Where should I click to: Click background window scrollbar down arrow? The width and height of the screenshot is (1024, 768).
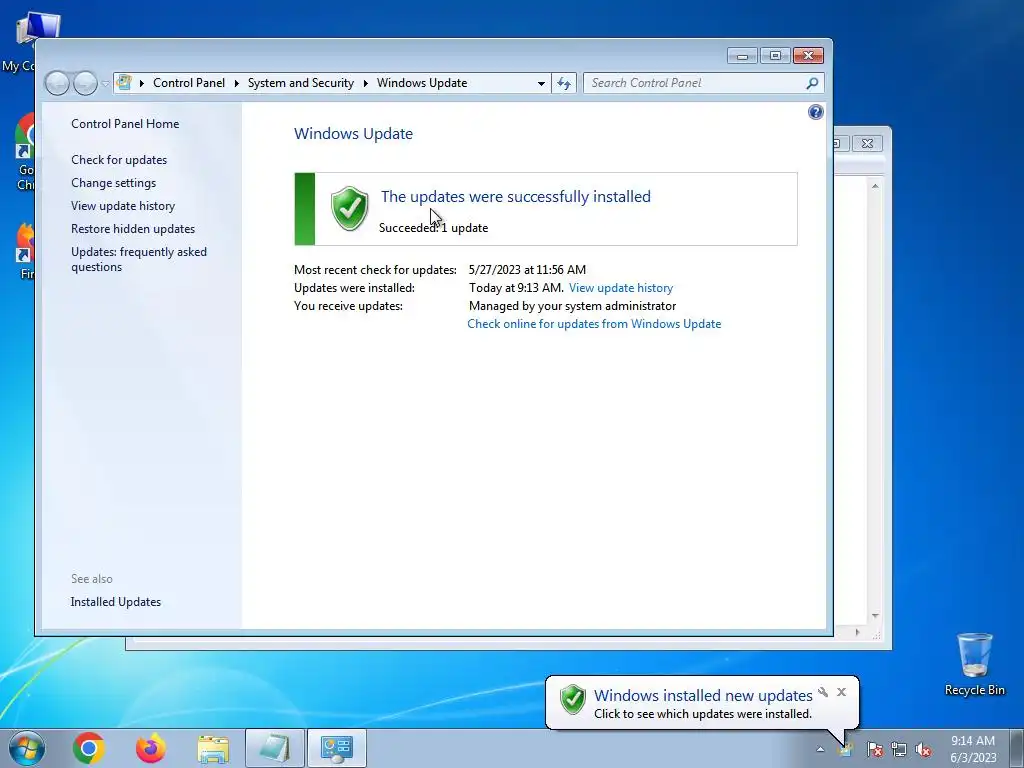(x=875, y=616)
